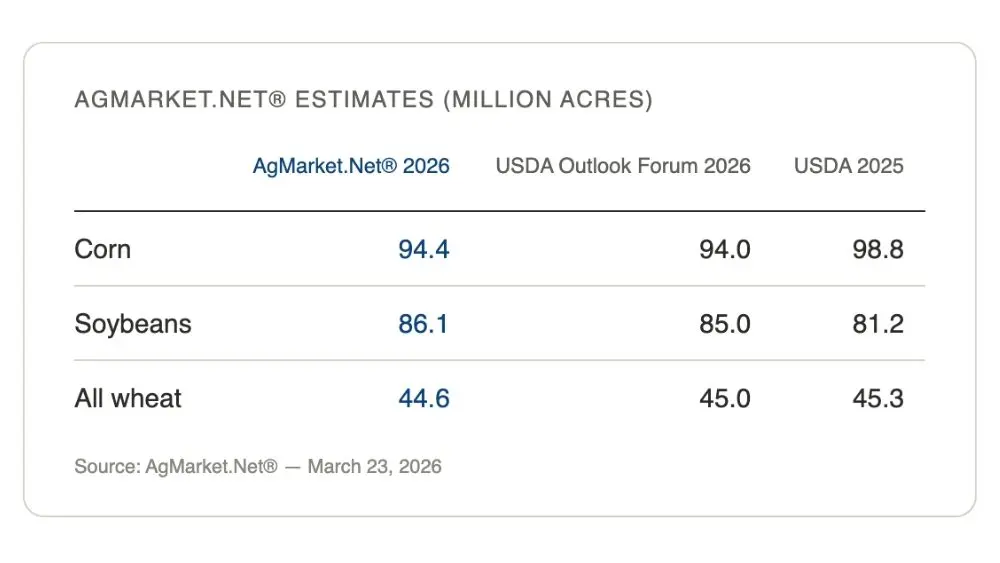
Task: Click the Corn Outlook Forum value 94.0
Action: [x=725, y=249]
